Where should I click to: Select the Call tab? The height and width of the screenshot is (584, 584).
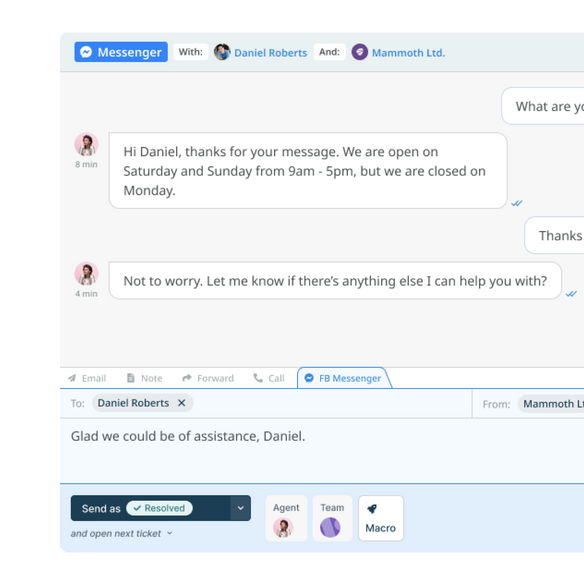click(269, 378)
